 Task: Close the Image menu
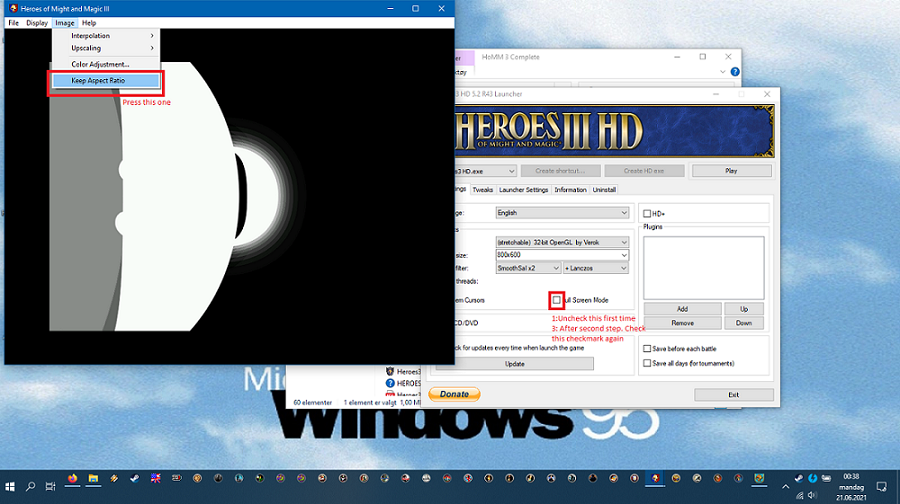pyautogui.click(x=64, y=23)
